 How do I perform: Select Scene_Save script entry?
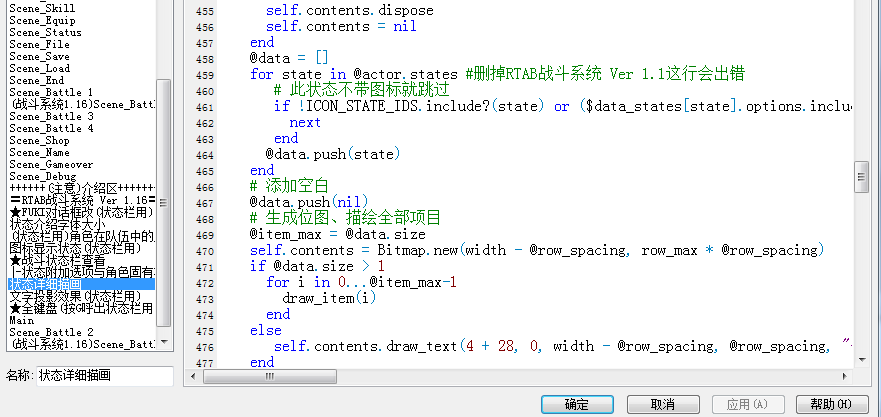pyautogui.click(x=39, y=57)
